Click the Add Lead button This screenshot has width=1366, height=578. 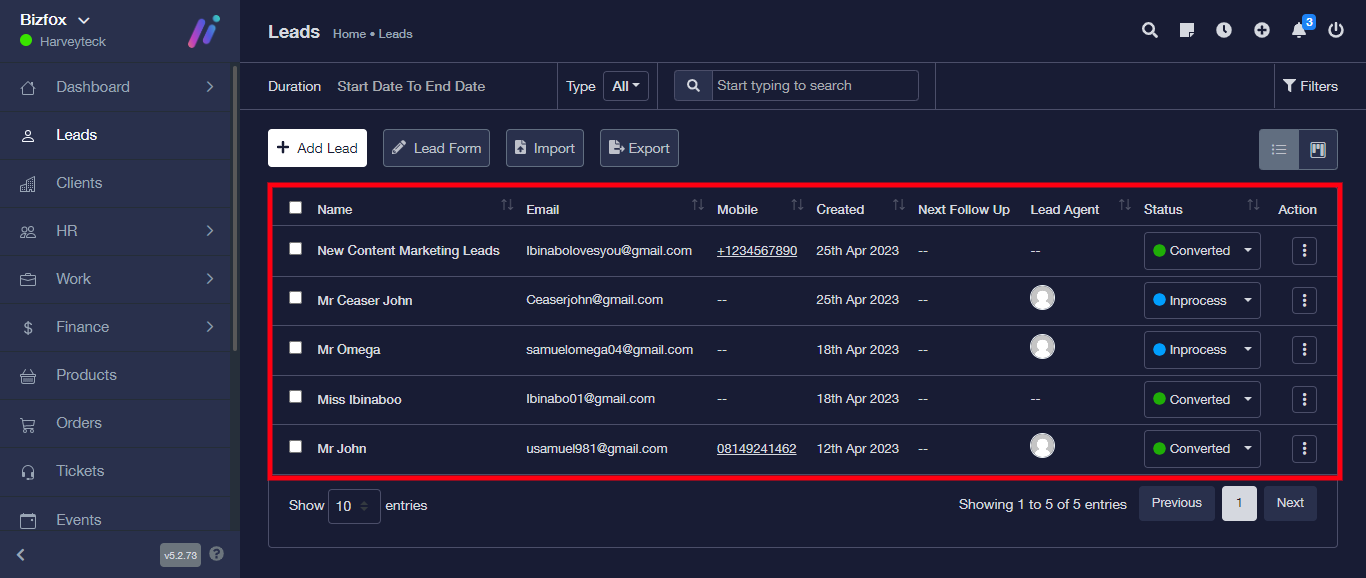pyautogui.click(x=317, y=148)
